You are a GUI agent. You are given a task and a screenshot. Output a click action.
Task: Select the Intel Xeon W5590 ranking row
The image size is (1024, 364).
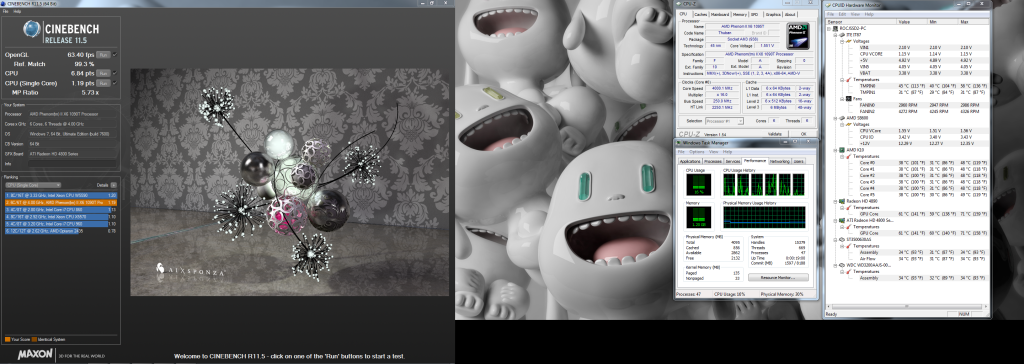pyautogui.click(x=61, y=195)
